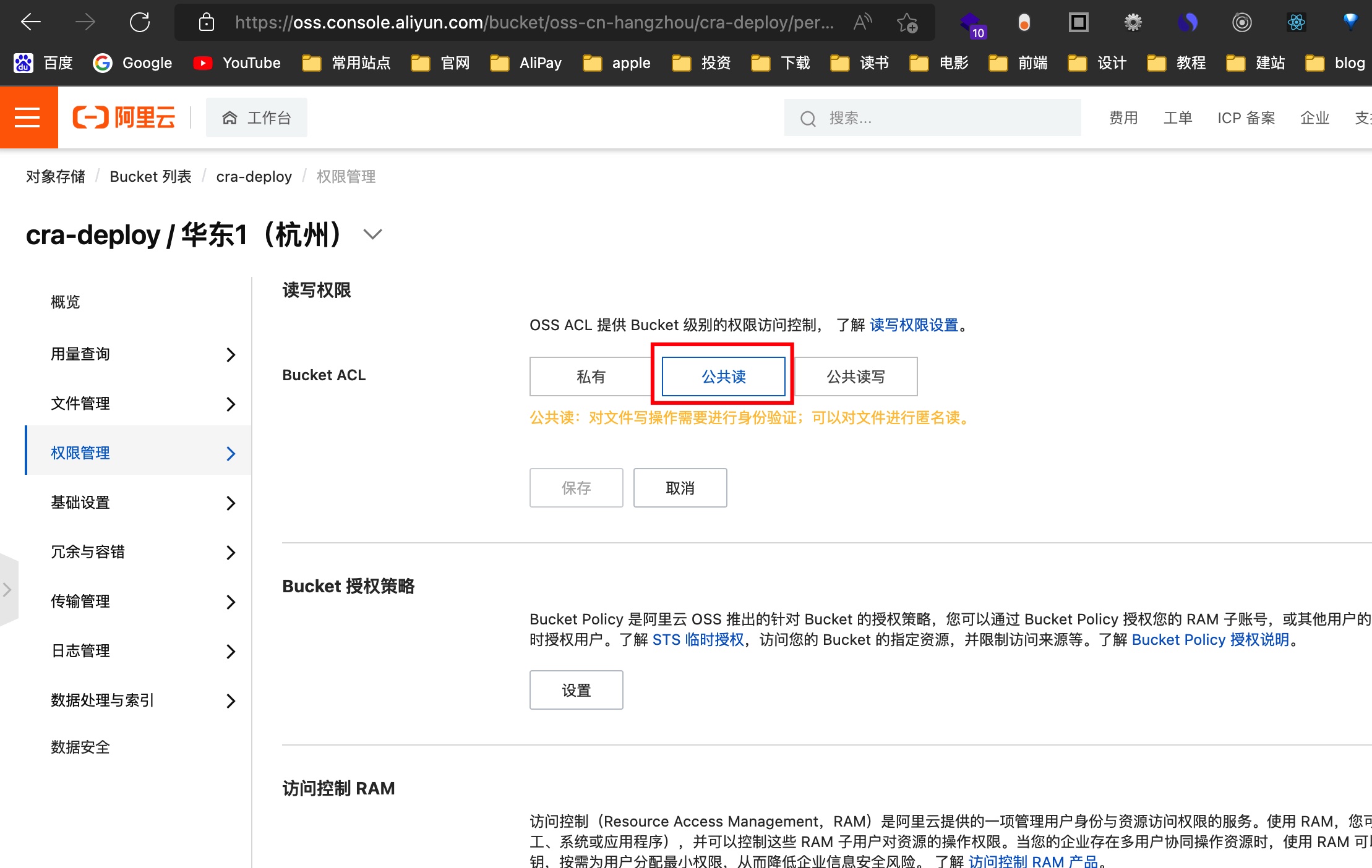Open the 费用 top menu

coord(1123,118)
